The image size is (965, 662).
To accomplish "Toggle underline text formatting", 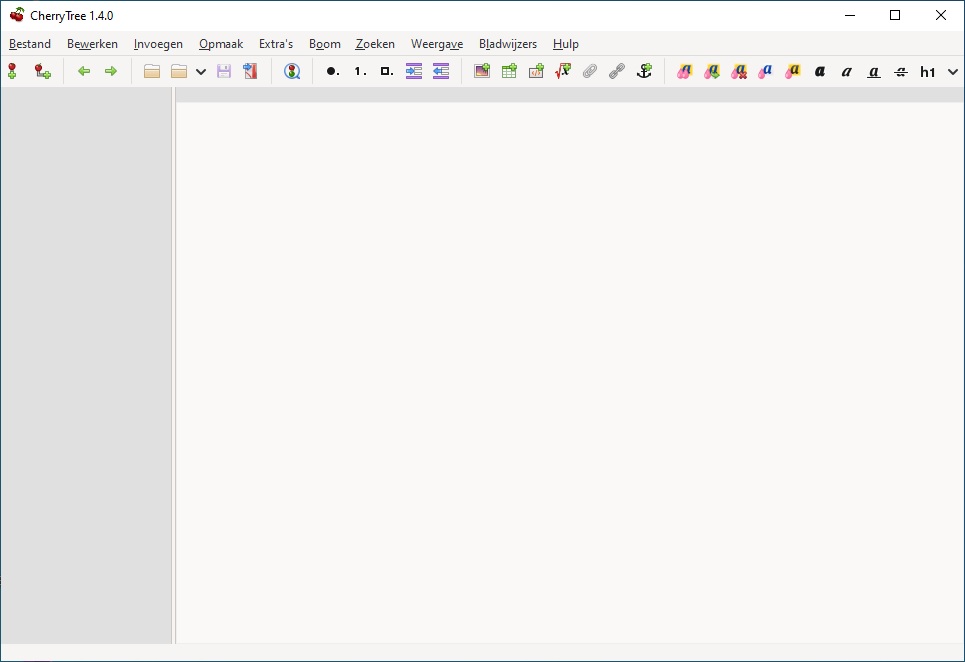I will pos(874,71).
